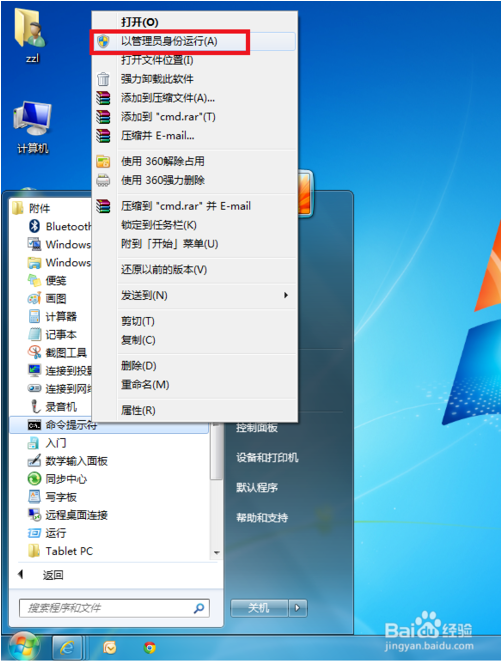Click the Chrome icon in the taskbar

[149, 648]
